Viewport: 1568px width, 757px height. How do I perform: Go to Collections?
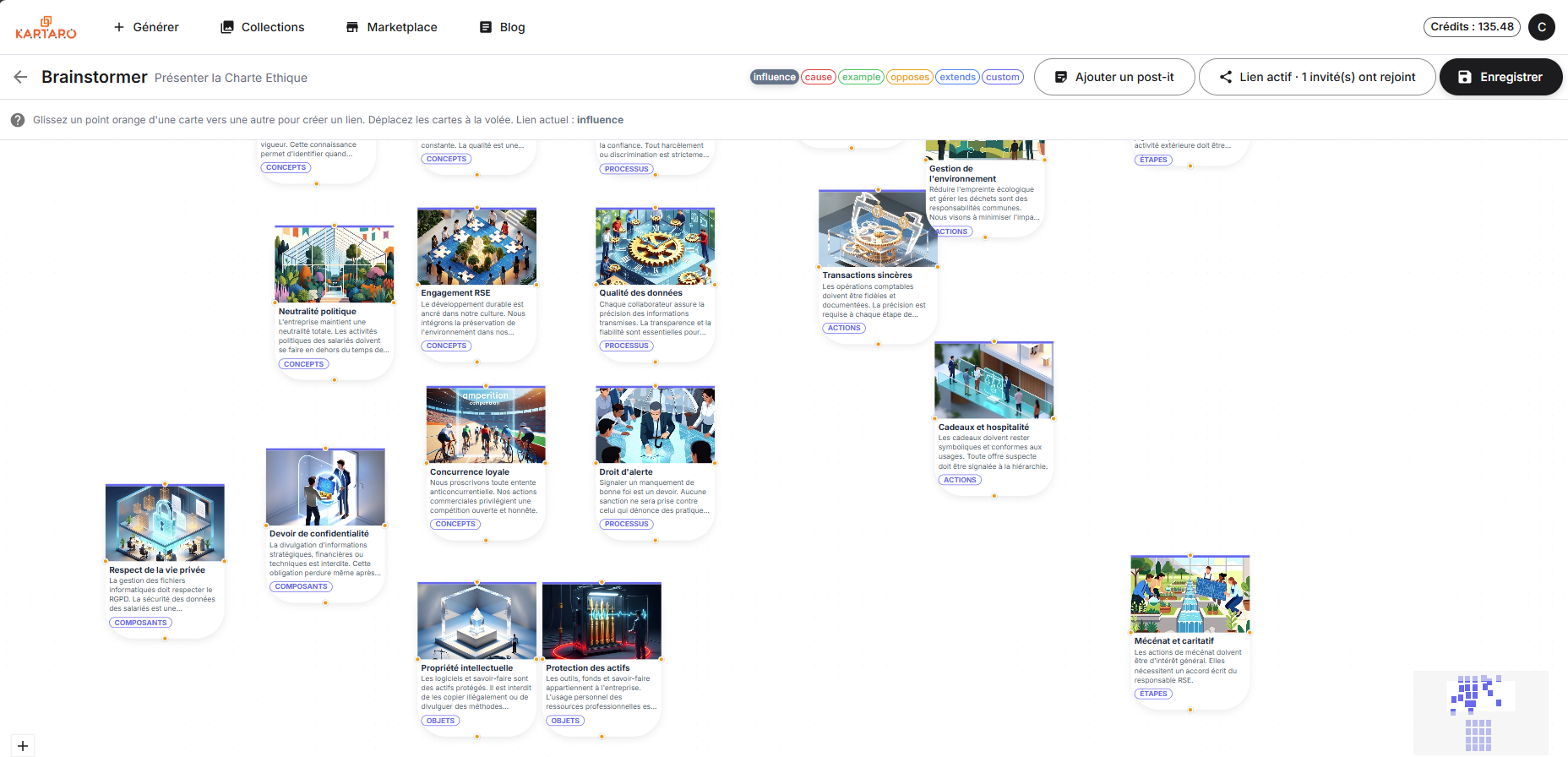coord(262,27)
